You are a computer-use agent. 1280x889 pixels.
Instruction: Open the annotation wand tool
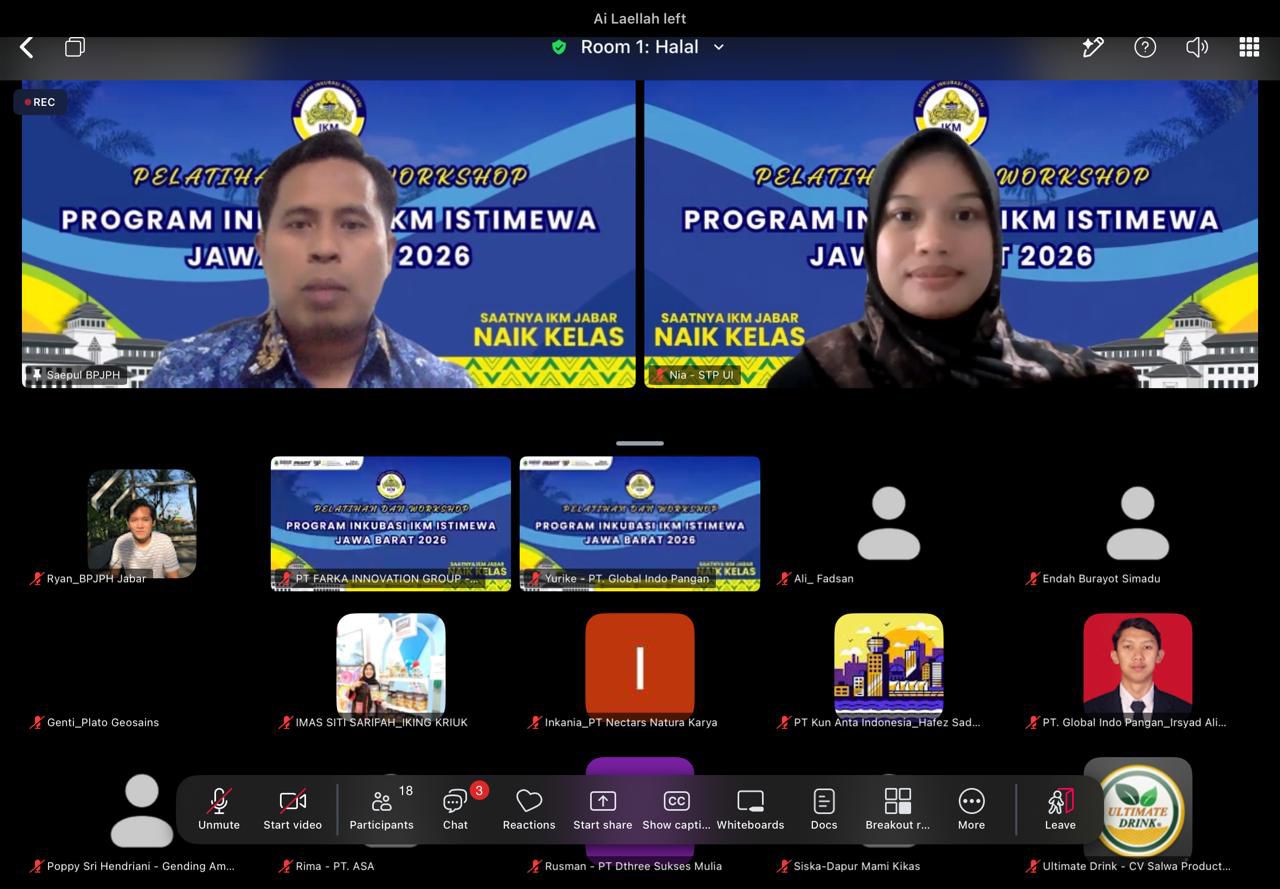(1093, 47)
